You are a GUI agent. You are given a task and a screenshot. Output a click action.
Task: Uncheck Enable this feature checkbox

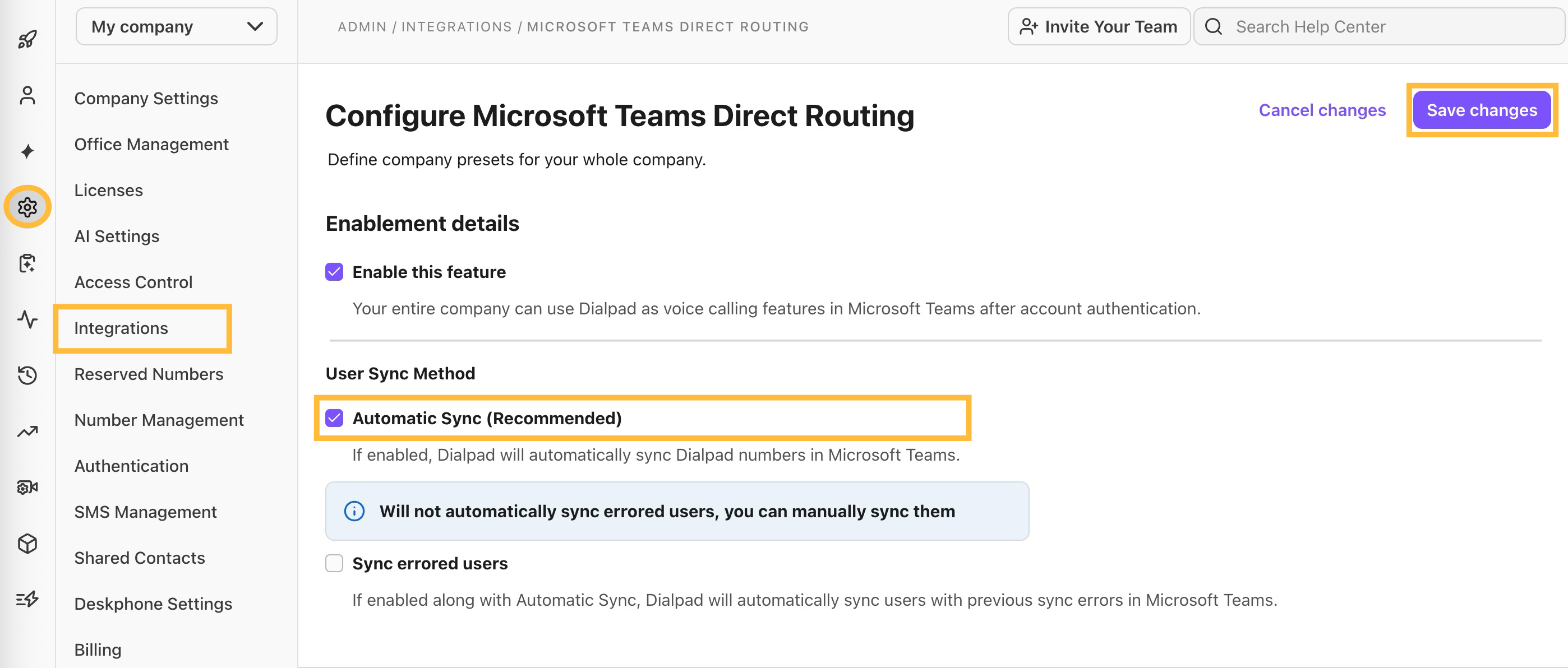pos(334,272)
